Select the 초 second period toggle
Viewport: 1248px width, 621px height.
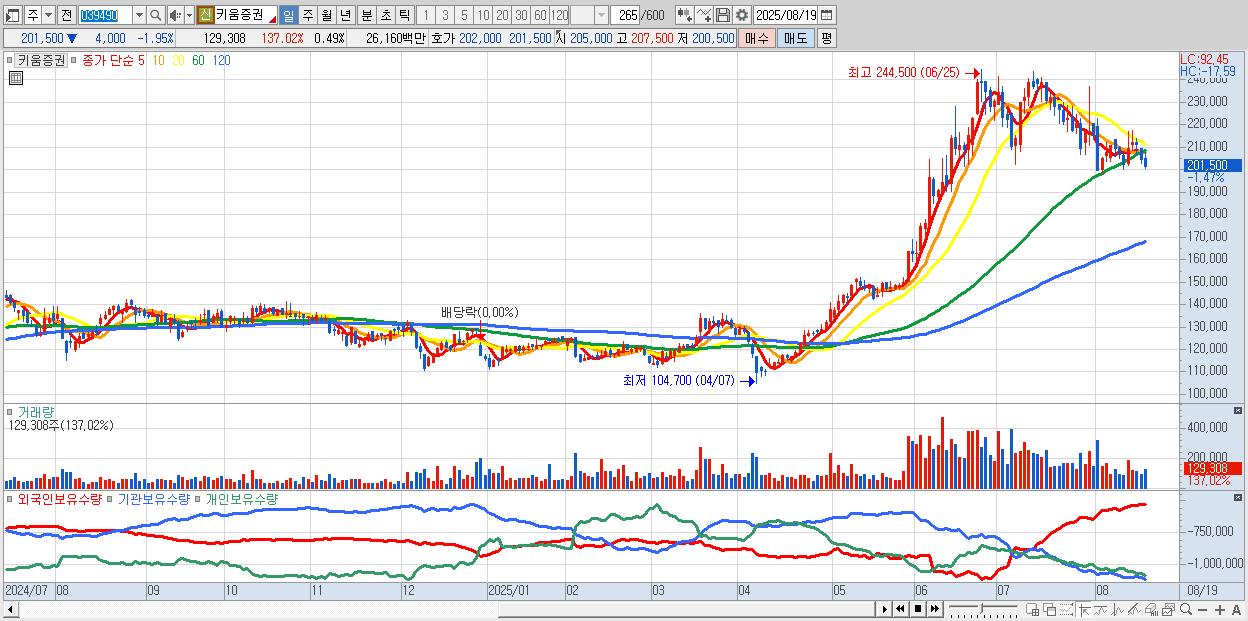(386, 15)
